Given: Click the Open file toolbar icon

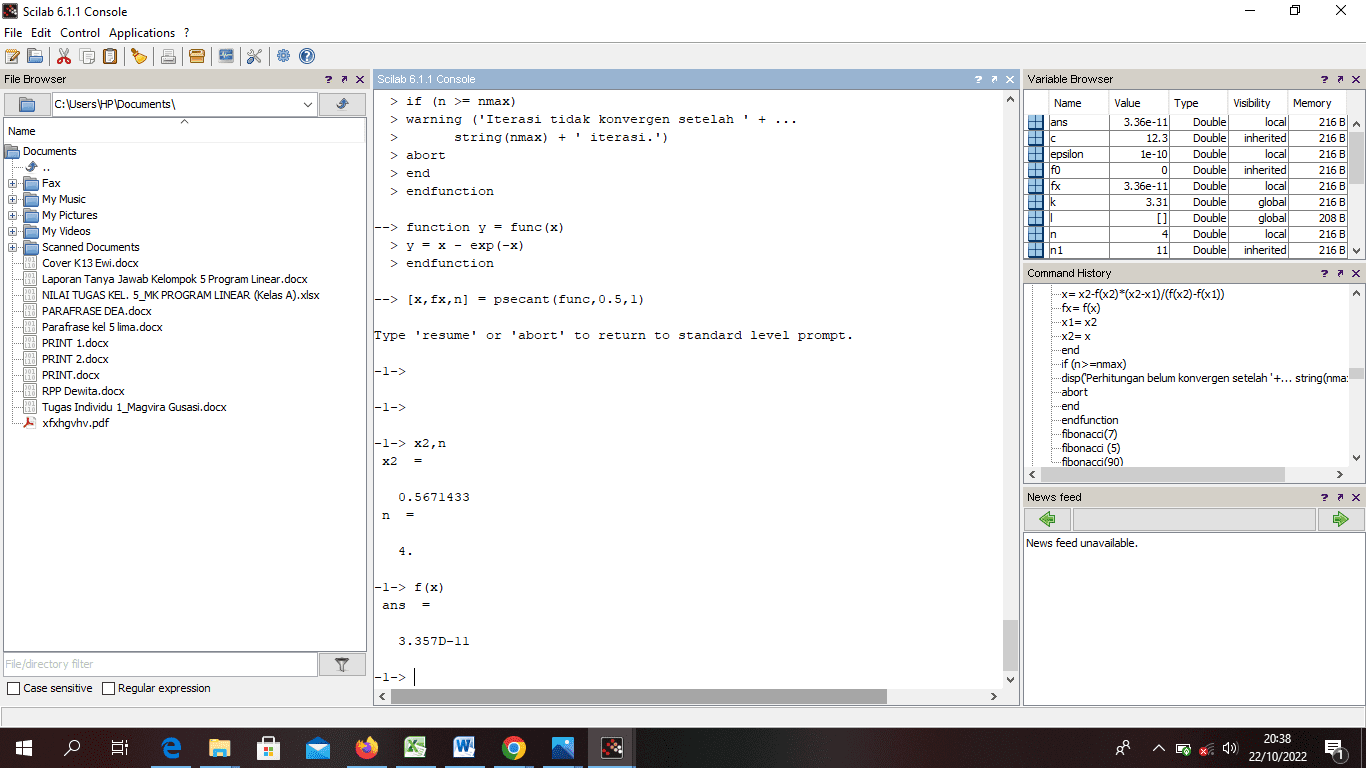Looking at the screenshot, I should [35, 56].
